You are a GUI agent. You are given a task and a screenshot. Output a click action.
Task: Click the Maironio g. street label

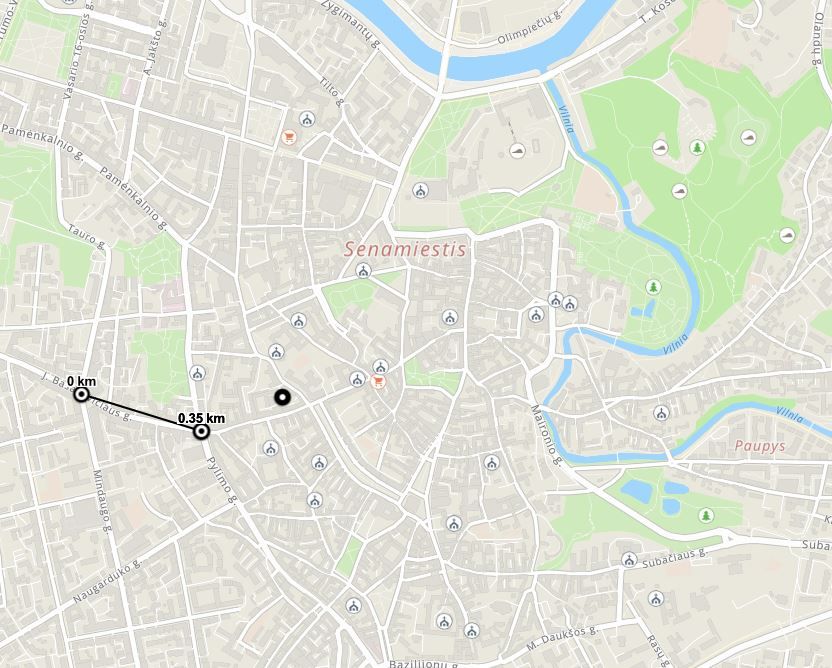[x=547, y=436]
